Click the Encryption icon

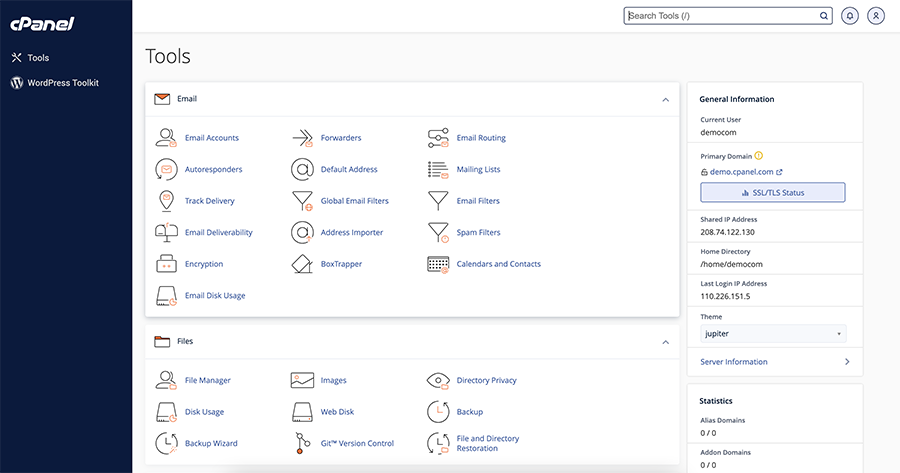coord(166,264)
